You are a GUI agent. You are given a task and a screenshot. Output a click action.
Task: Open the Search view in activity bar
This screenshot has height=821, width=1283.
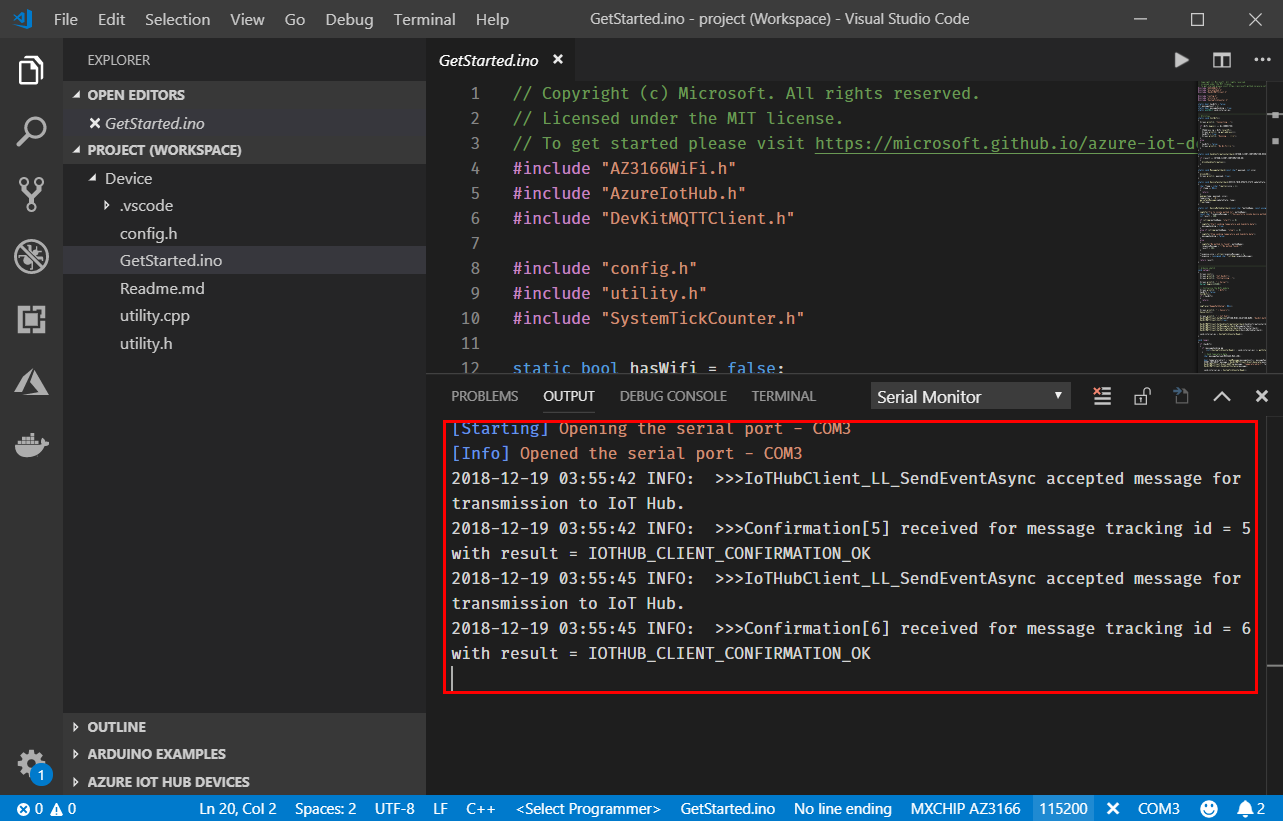[x=31, y=132]
